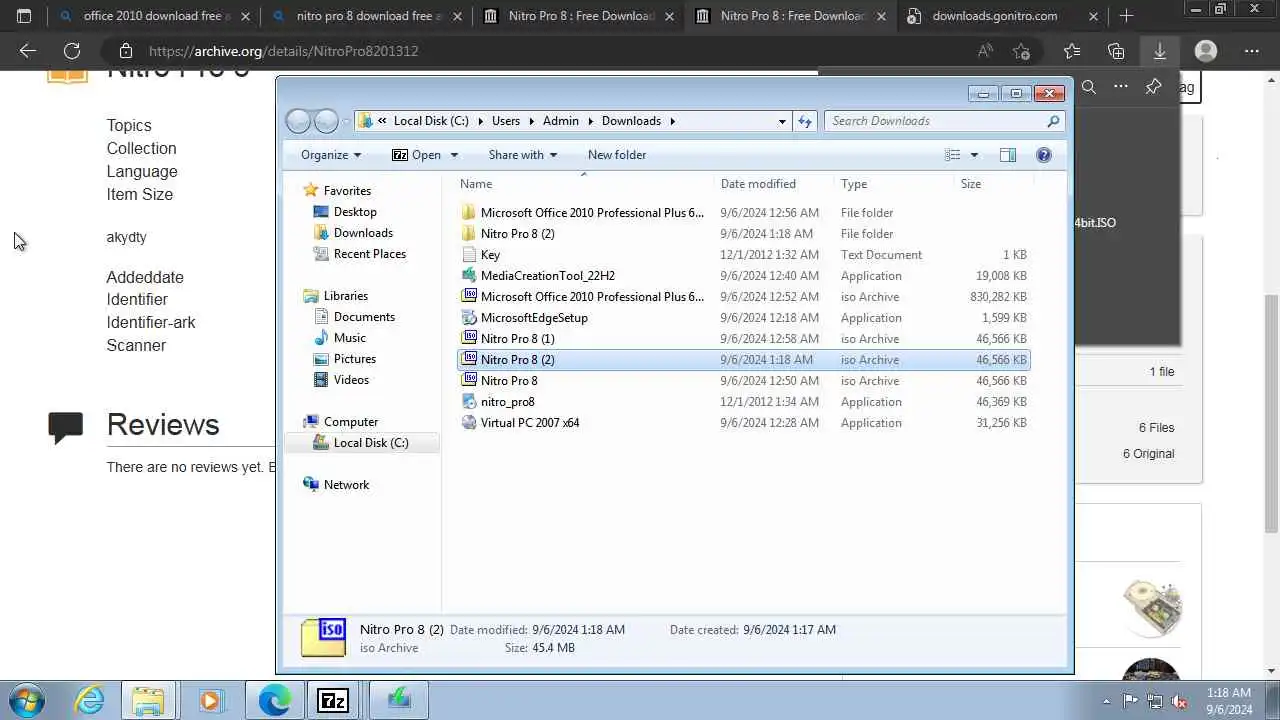The image size is (1280, 720).
Task: Open the Share with dropdown
Action: click(523, 155)
